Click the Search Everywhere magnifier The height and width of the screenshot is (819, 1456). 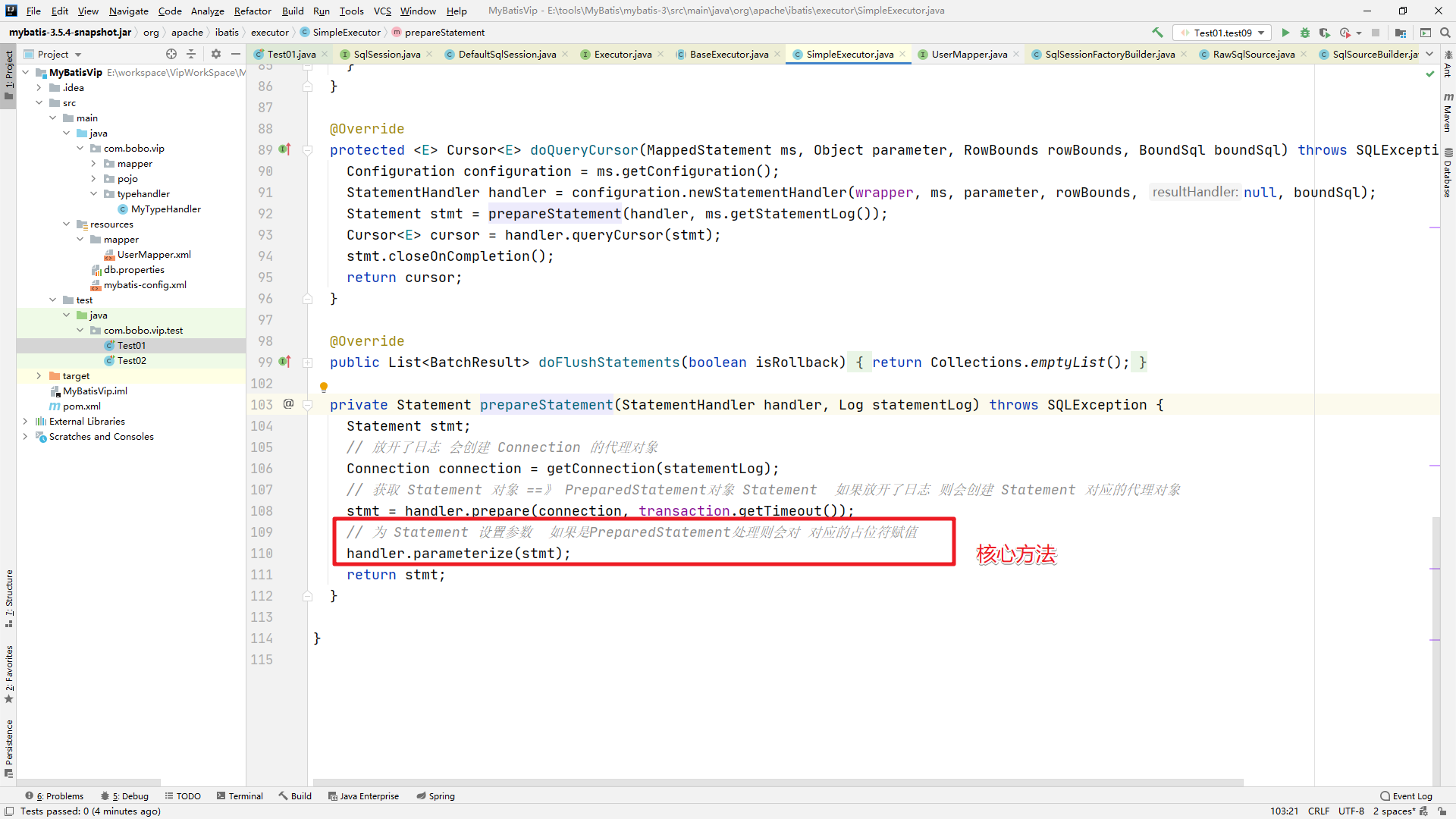(1445, 33)
